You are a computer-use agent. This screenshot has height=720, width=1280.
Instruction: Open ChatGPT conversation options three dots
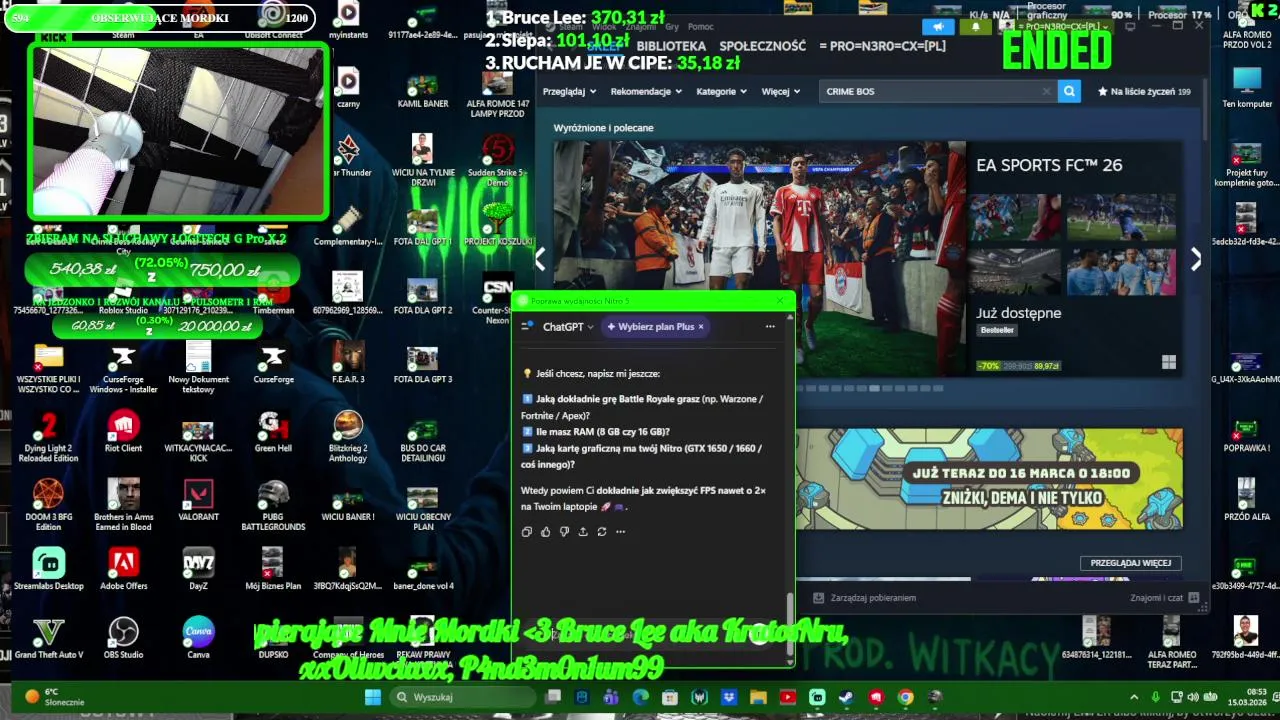tap(770, 326)
